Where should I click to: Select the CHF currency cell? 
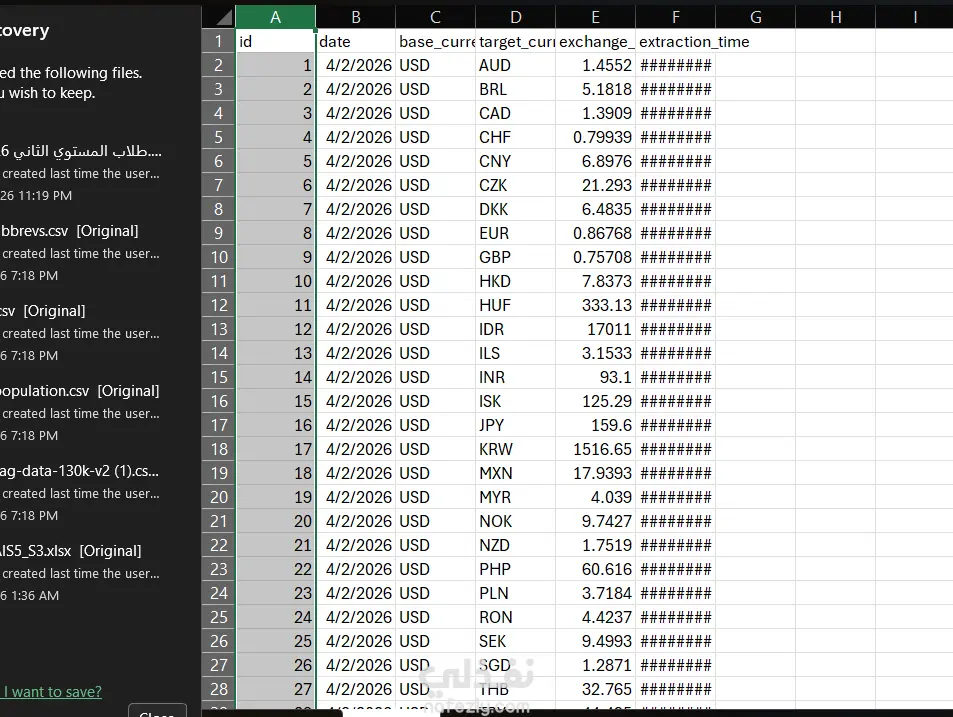(515, 137)
